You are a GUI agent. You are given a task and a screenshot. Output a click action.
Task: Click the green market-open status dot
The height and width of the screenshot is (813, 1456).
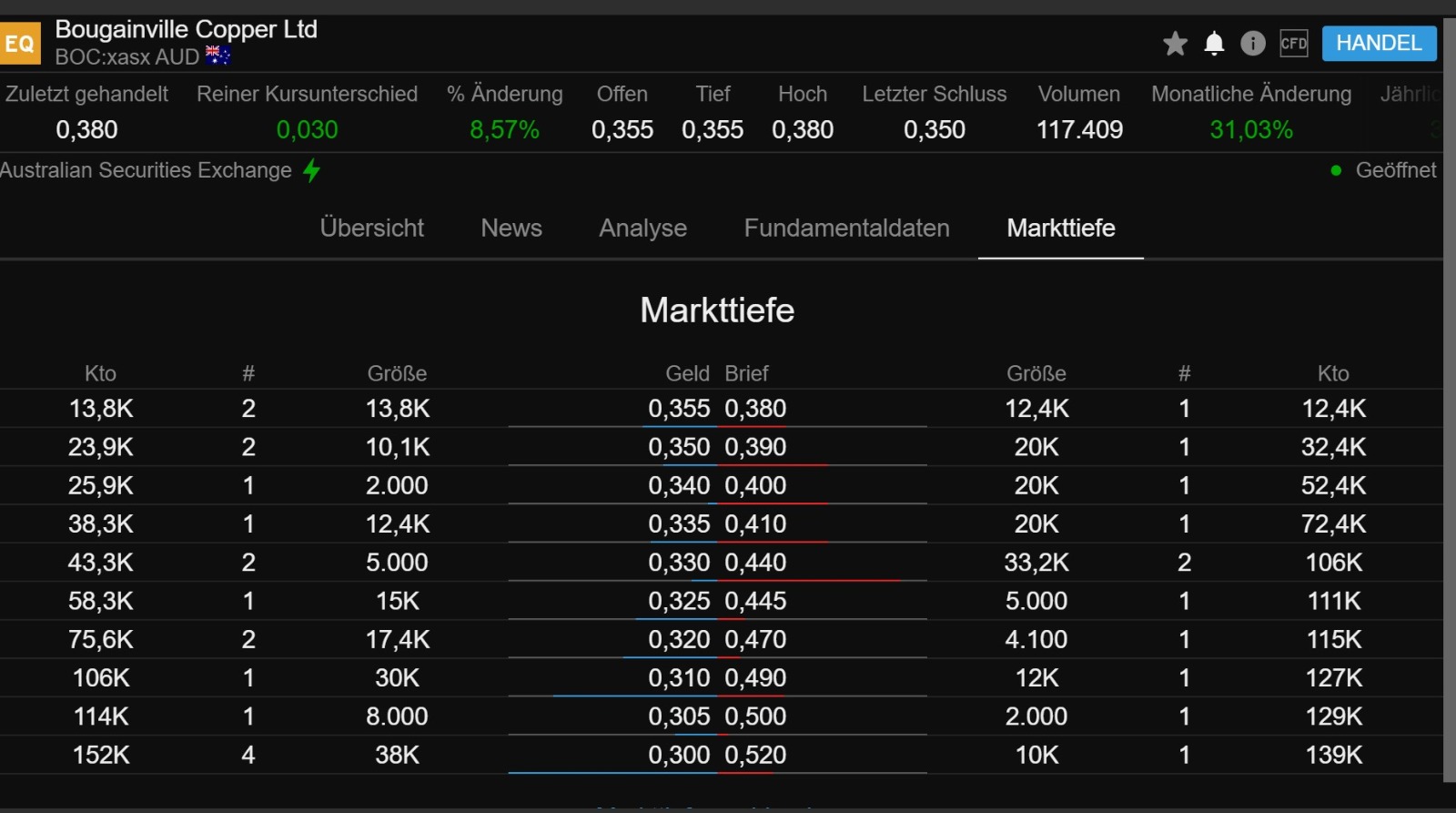pos(1336,170)
